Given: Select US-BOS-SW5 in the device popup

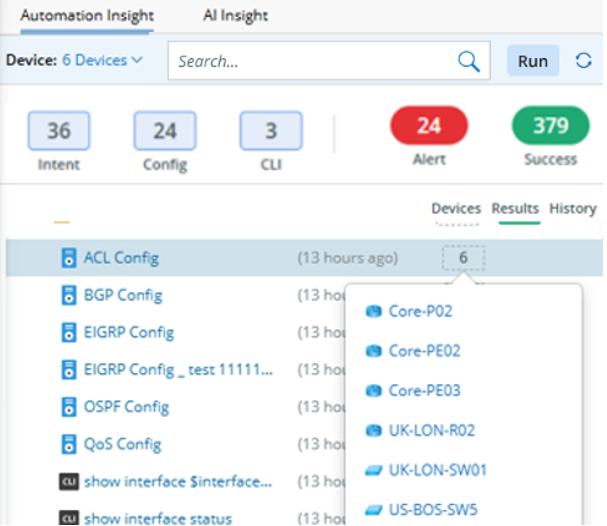Looking at the screenshot, I should (x=433, y=510).
